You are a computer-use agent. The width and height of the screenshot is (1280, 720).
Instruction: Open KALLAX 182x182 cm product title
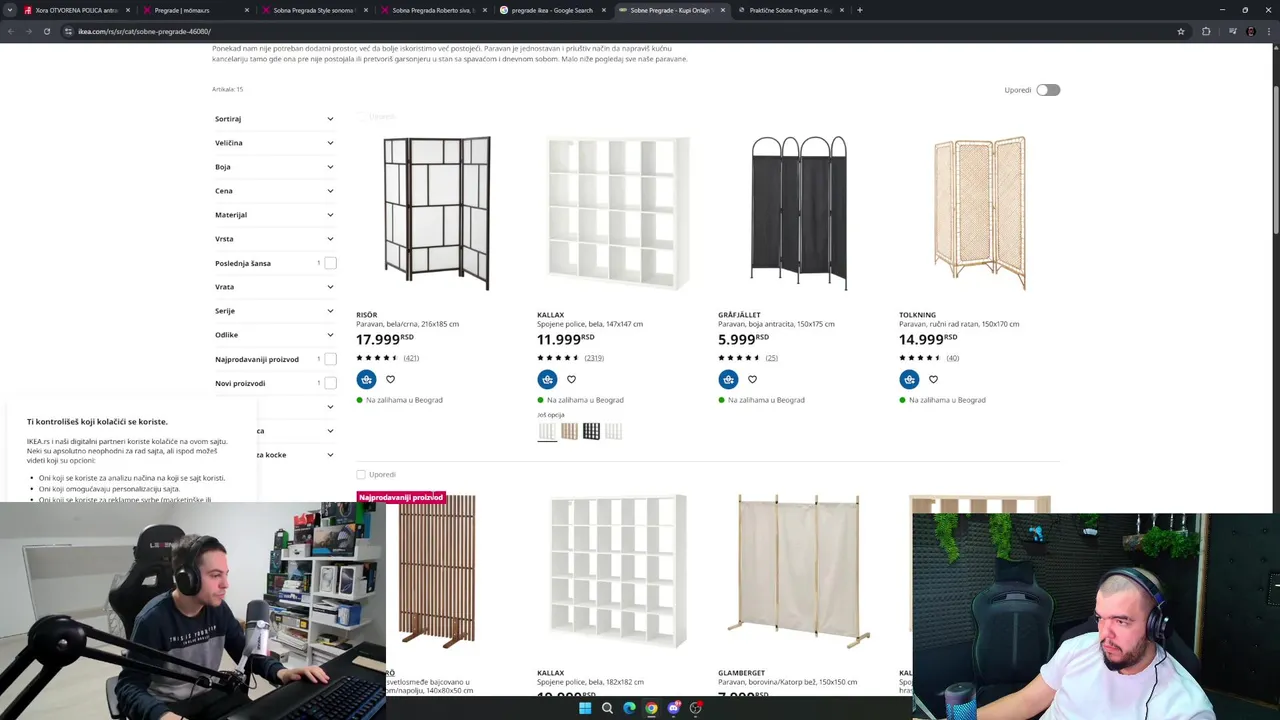pos(550,673)
